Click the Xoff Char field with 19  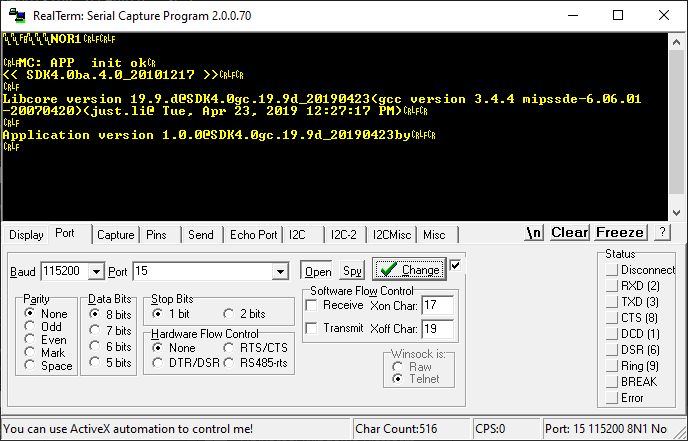click(437, 329)
